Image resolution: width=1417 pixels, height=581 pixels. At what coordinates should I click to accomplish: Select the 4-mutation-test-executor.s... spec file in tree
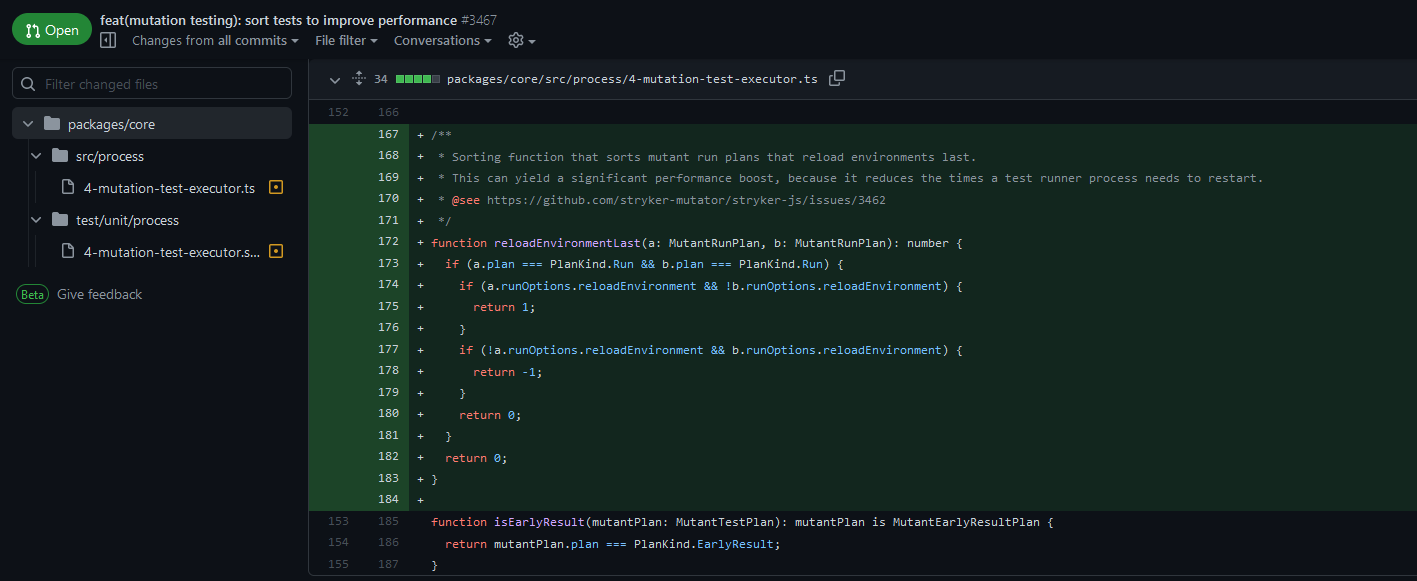(172, 252)
